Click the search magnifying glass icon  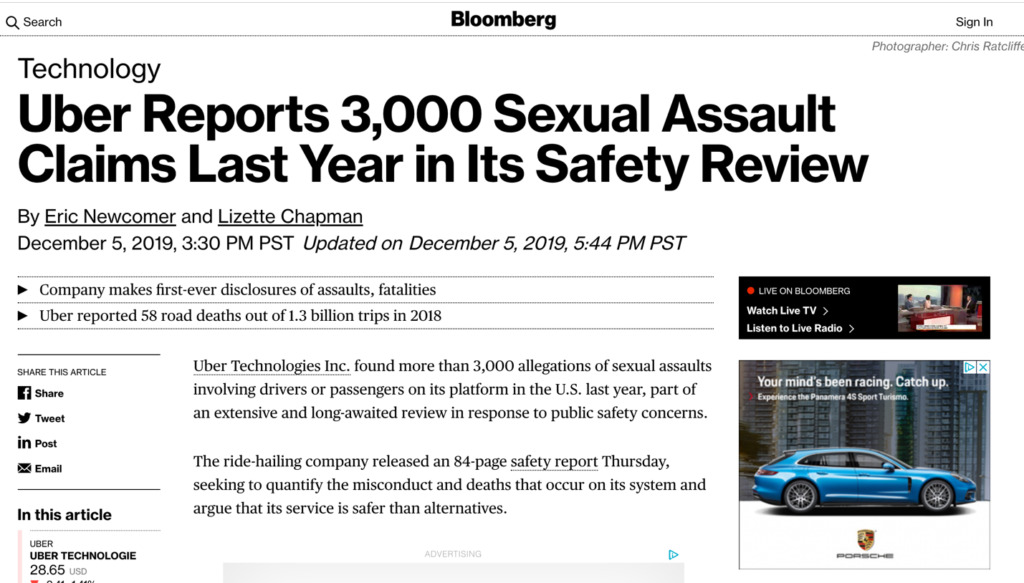pos(12,21)
